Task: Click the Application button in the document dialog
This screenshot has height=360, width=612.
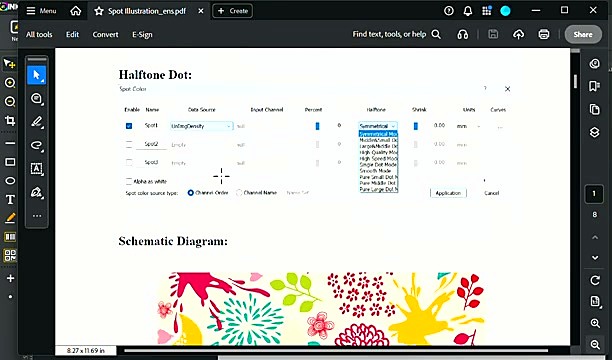Action: point(448,193)
